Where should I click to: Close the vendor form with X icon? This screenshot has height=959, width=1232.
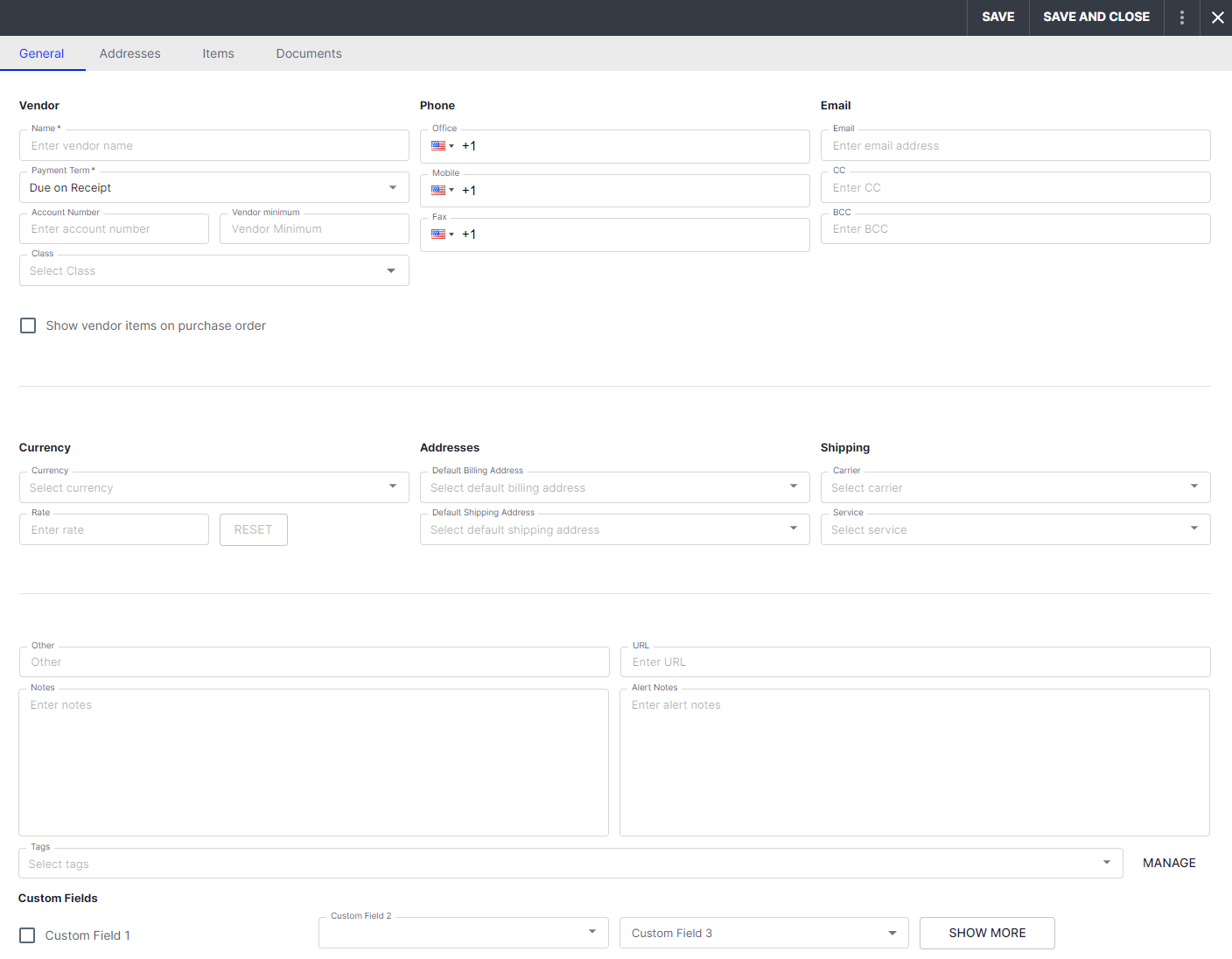tap(1217, 17)
